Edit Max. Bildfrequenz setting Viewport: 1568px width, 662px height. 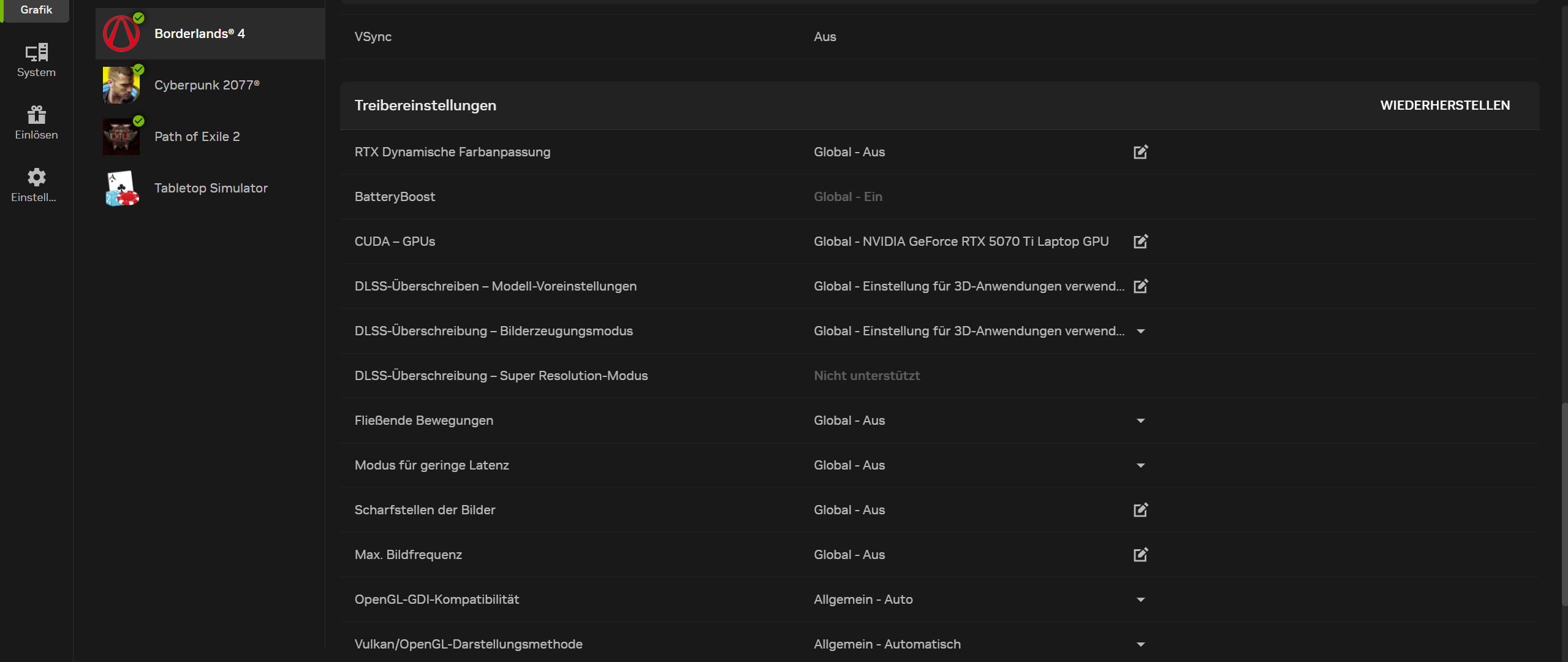click(x=1140, y=555)
